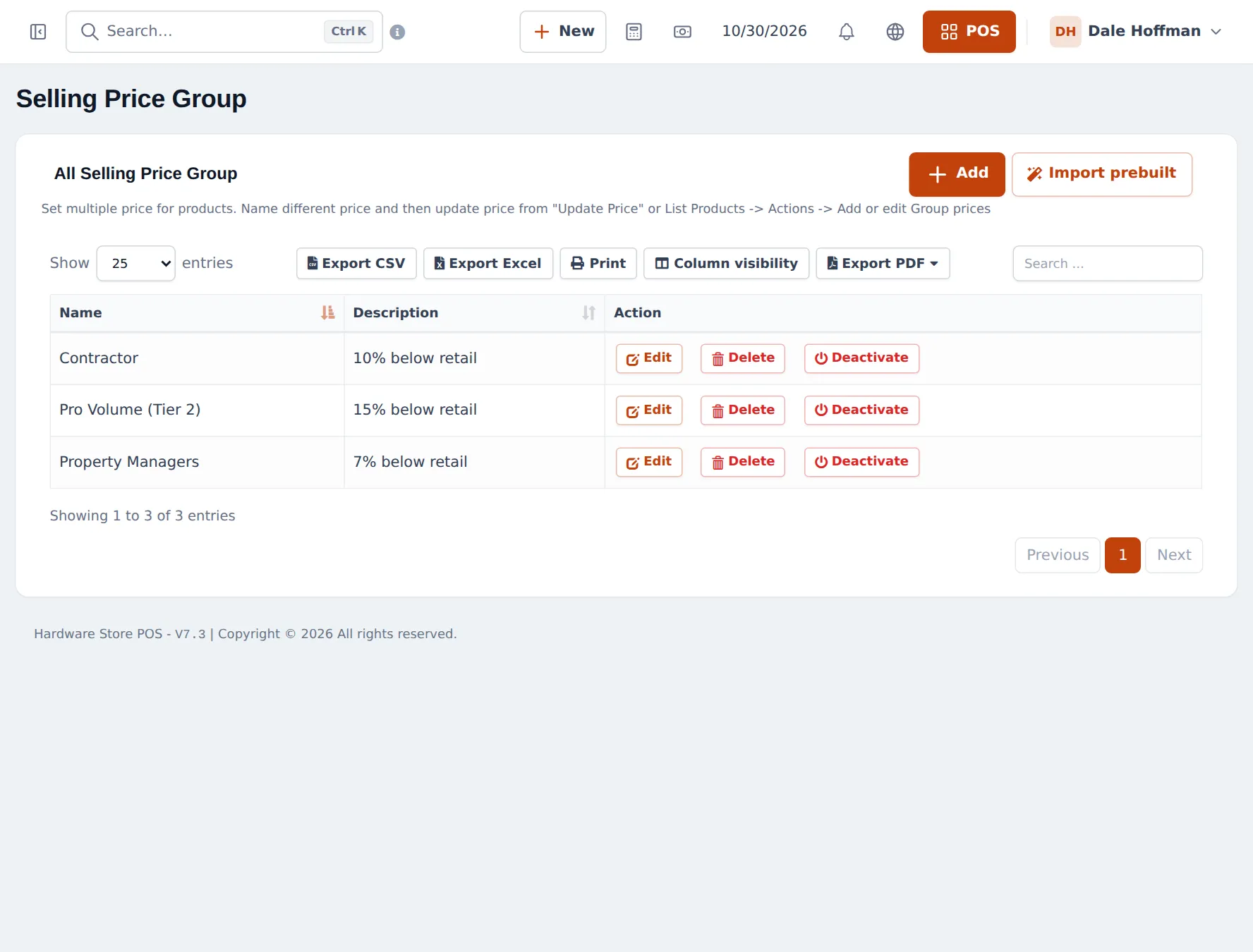Select page 1 in pagination
The height and width of the screenshot is (952, 1253).
tap(1122, 555)
